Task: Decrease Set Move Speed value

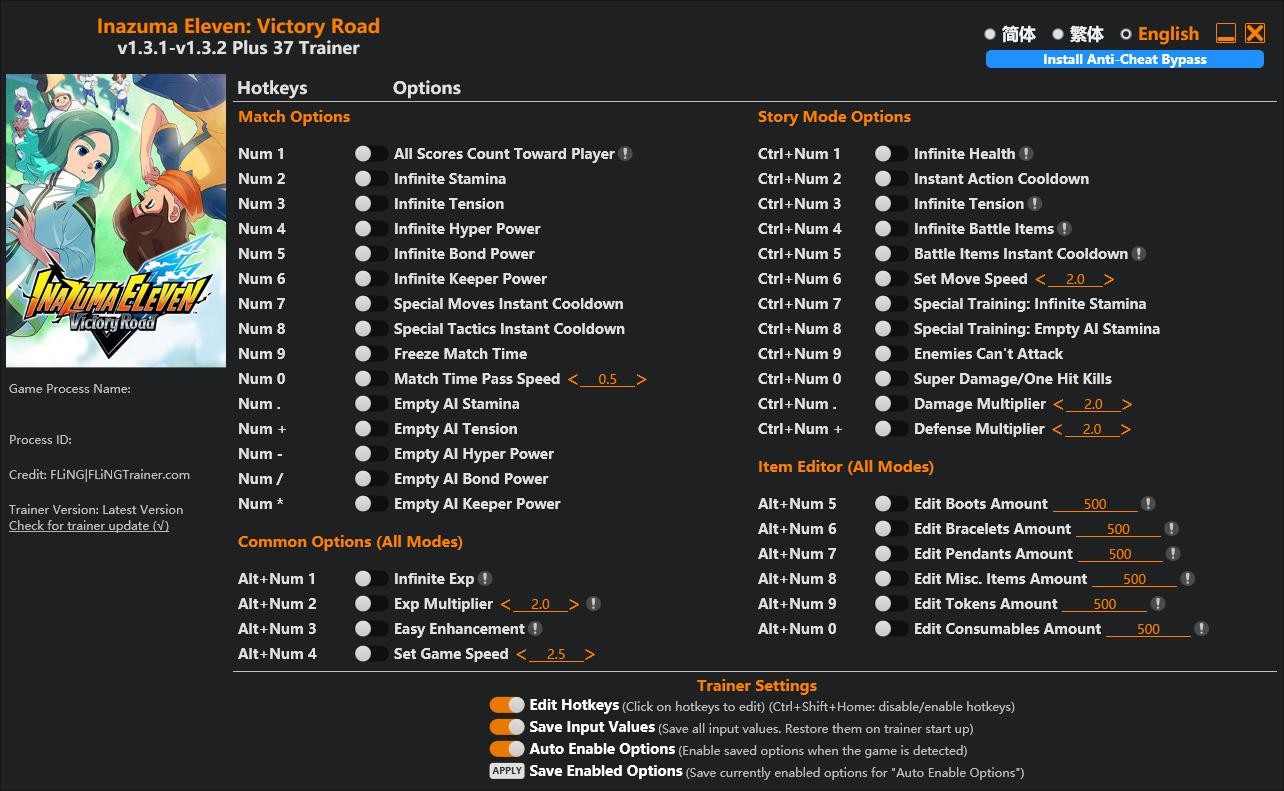Action: [1040, 280]
